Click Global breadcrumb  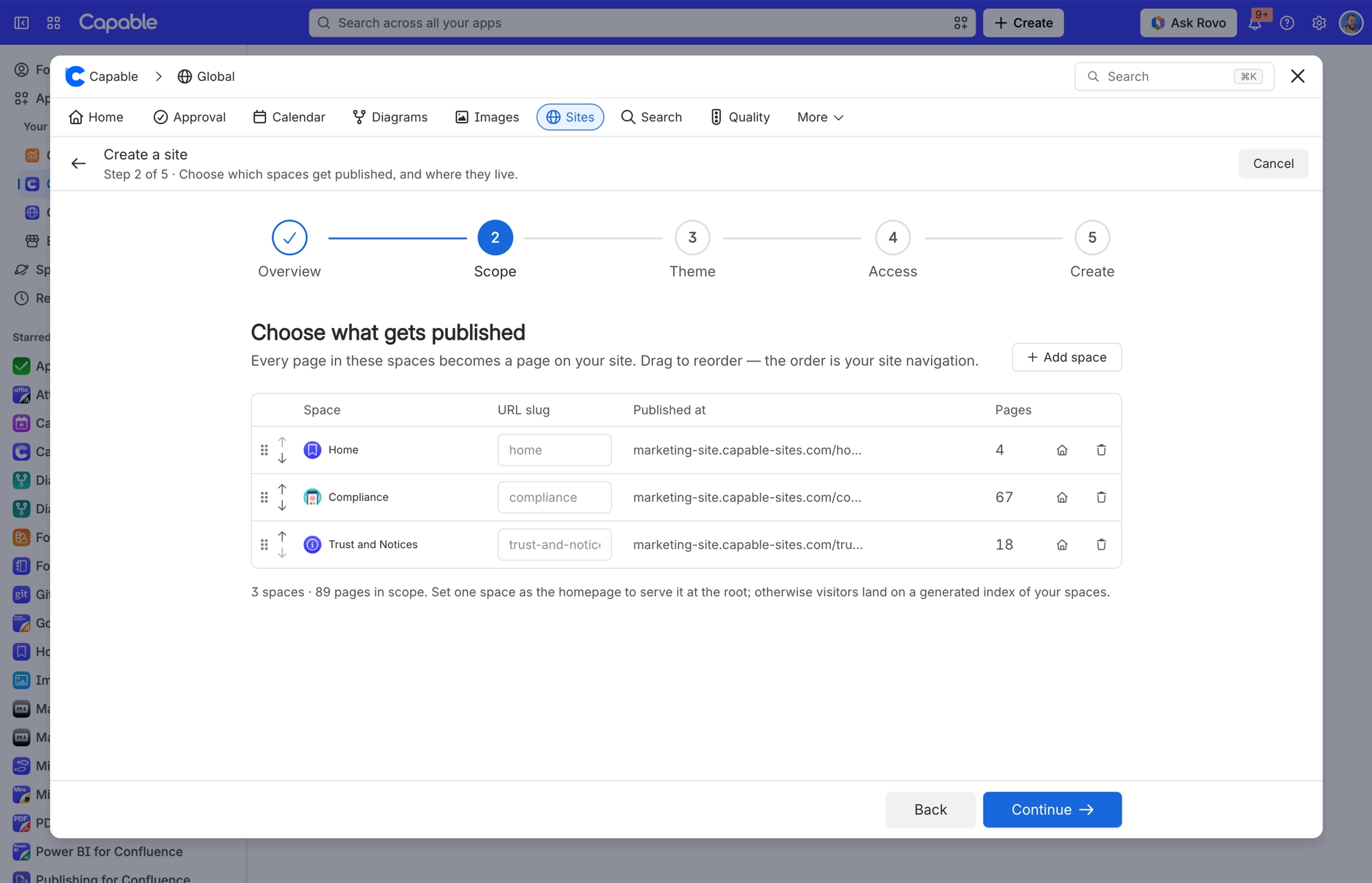coord(206,76)
